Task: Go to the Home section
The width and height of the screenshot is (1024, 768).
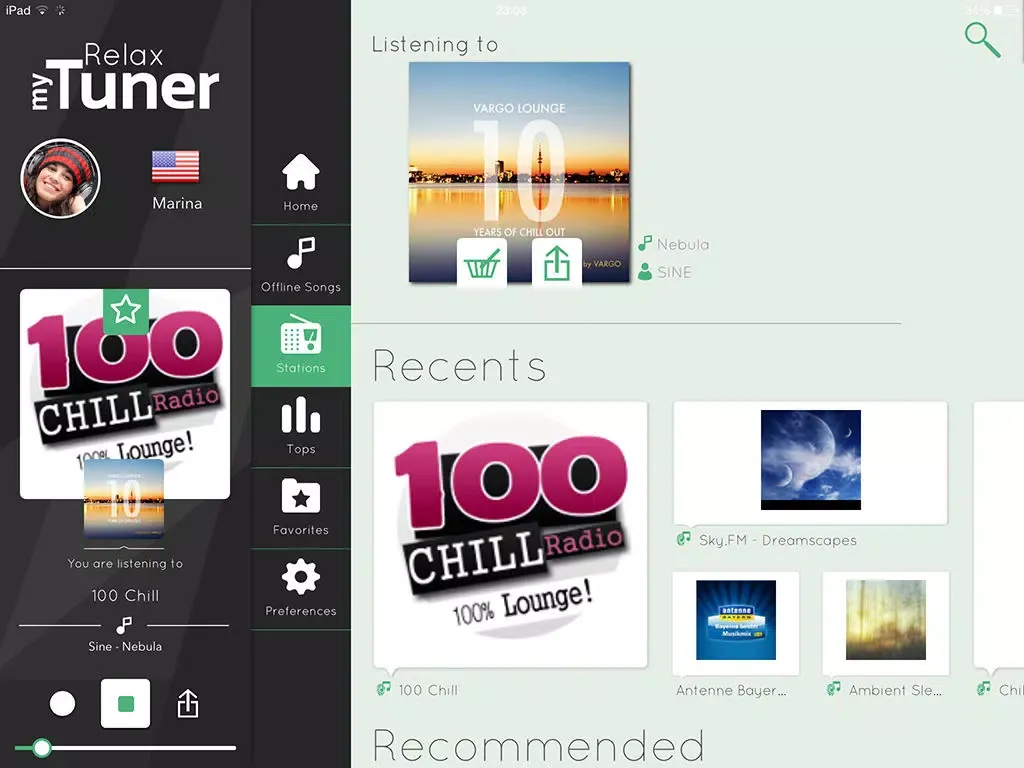Action: [x=300, y=182]
